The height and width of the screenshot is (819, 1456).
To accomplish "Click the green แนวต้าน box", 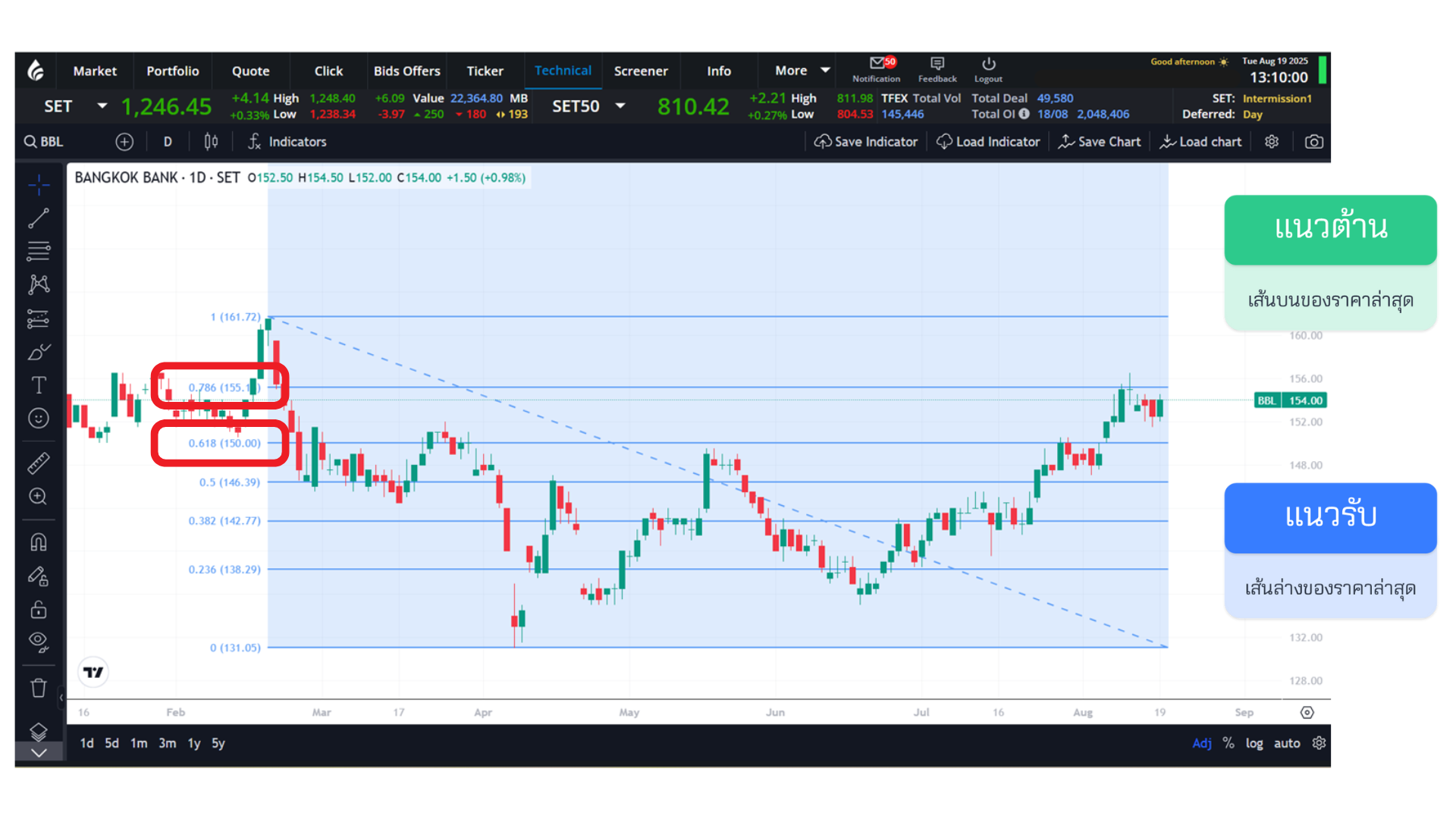I will click(1331, 230).
